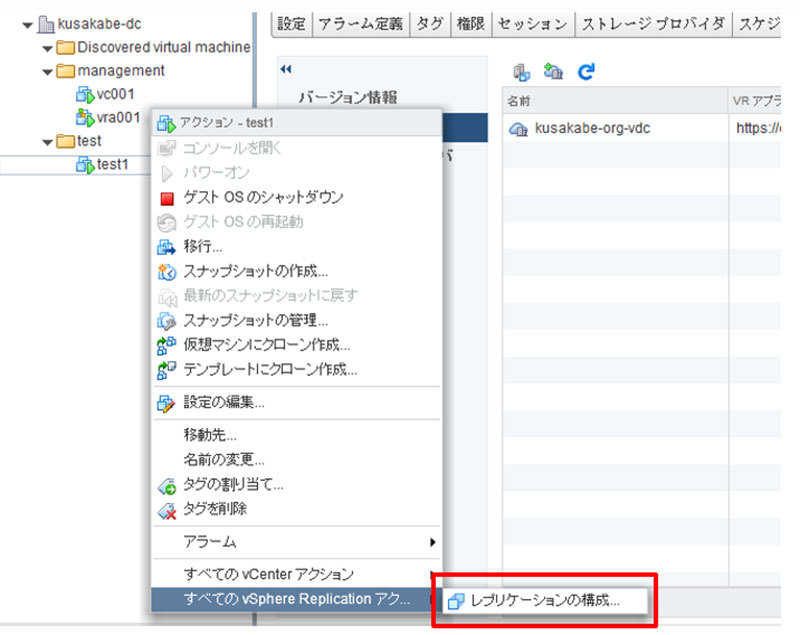
Task: Switch to the 権限 tab
Action: click(x=470, y=24)
